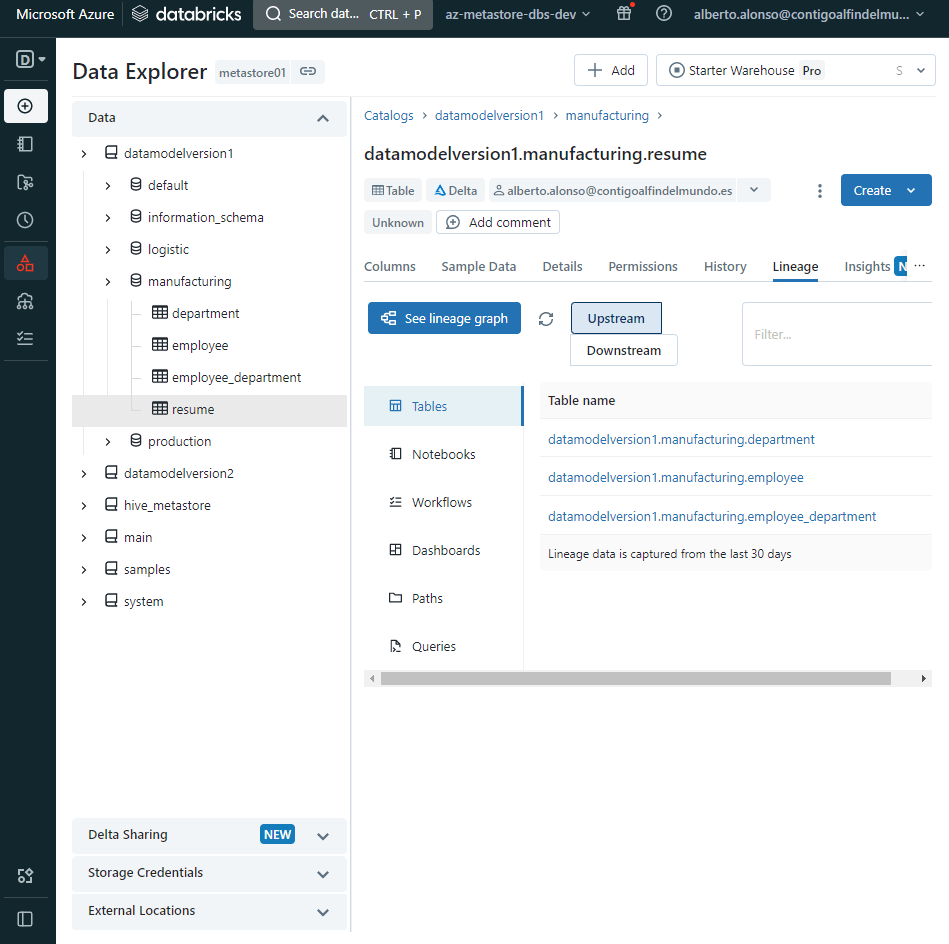Select the Upstream lineage toggle
949x944 pixels.
point(616,318)
